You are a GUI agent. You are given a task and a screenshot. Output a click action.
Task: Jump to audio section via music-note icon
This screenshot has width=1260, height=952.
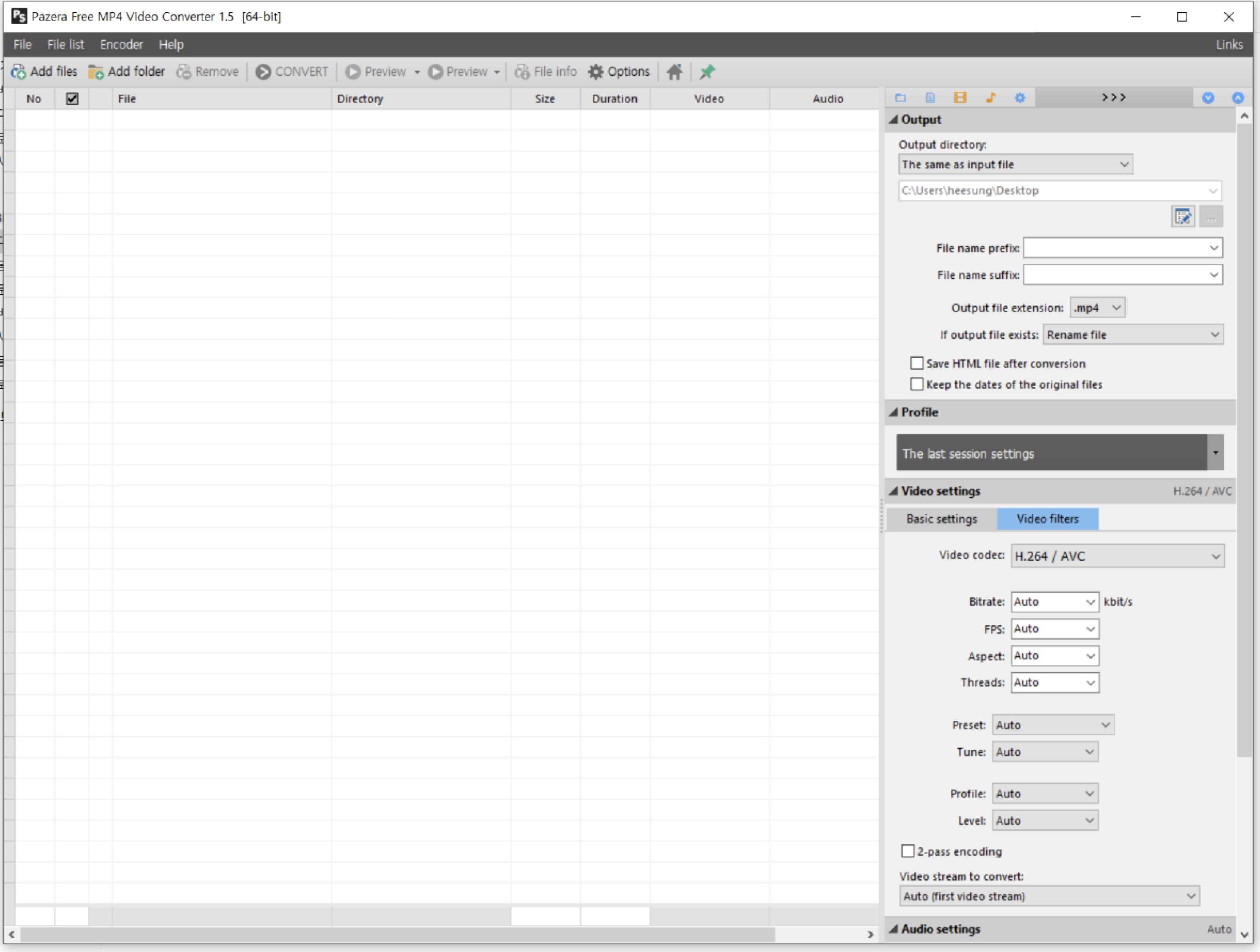990,97
